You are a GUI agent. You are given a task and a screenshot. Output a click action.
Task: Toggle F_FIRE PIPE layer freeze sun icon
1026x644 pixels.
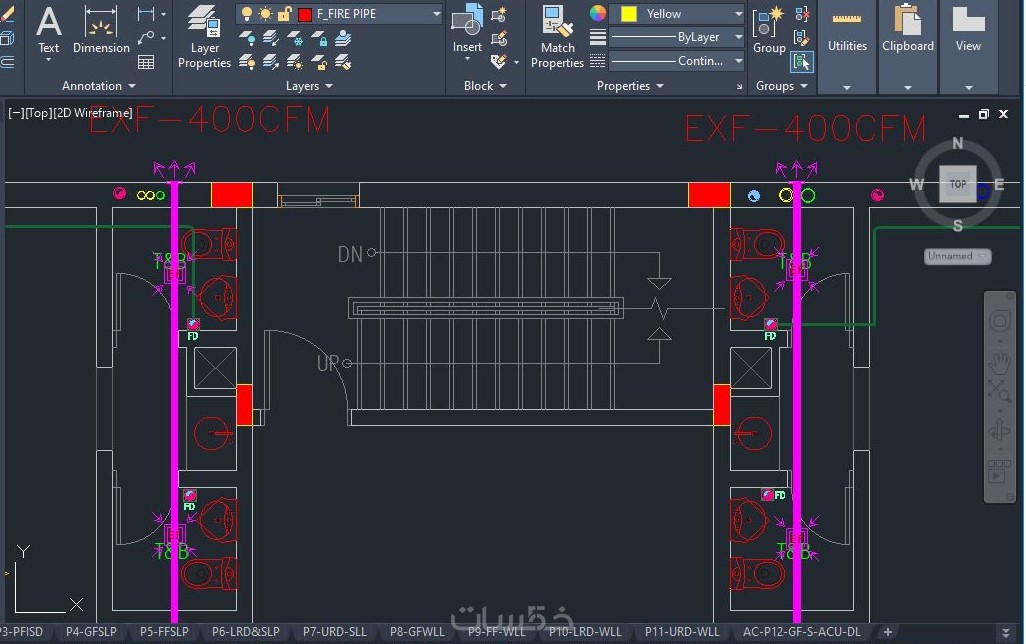265,14
